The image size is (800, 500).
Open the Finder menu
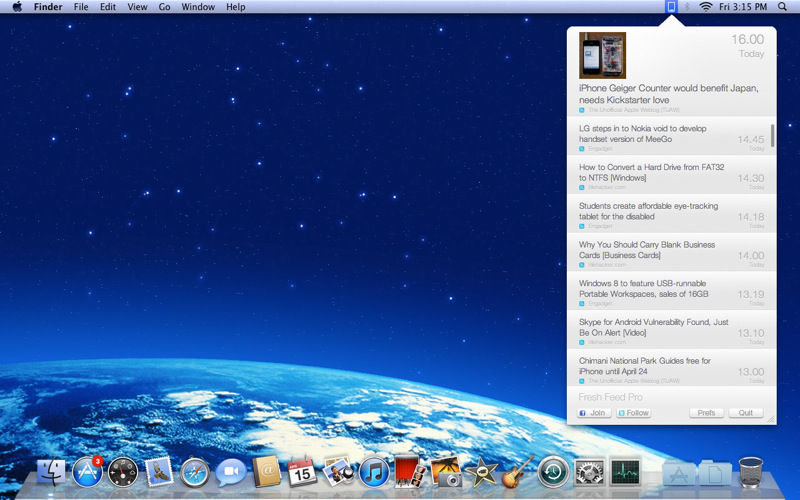[x=48, y=7]
